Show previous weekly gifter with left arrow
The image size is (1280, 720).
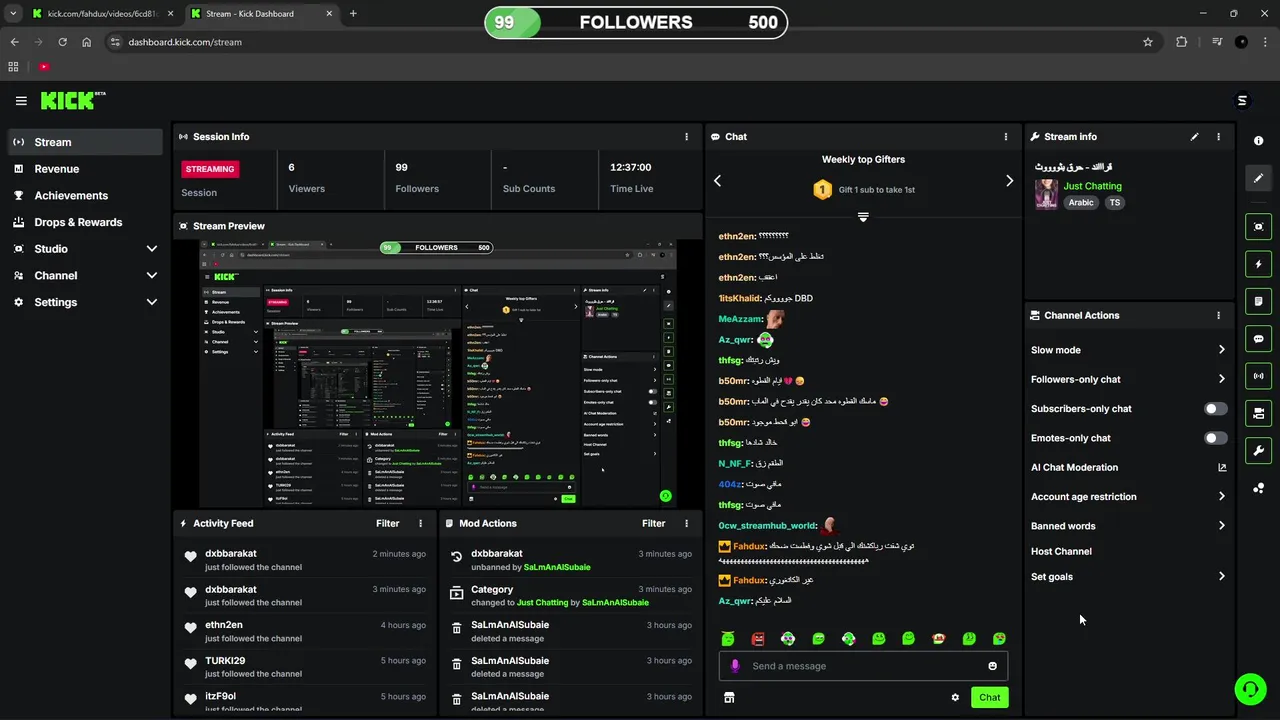coord(717,181)
